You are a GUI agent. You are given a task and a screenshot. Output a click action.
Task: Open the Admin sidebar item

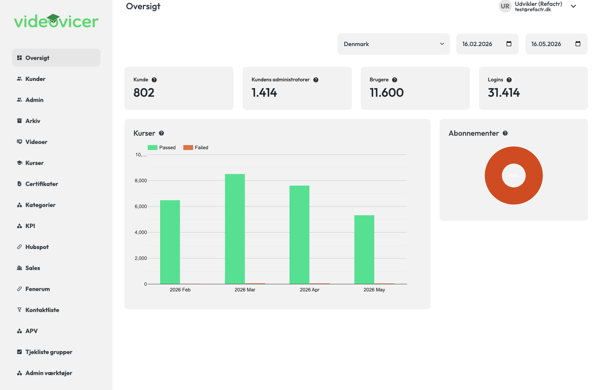[x=56, y=100]
